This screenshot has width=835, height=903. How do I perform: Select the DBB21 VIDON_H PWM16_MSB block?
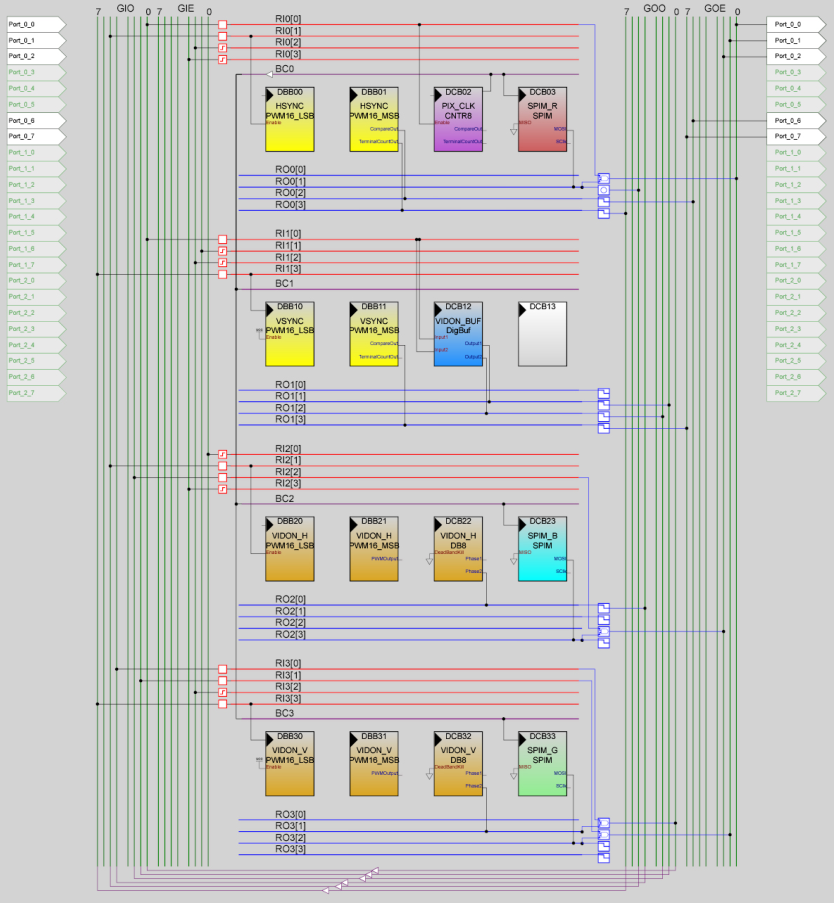point(374,549)
